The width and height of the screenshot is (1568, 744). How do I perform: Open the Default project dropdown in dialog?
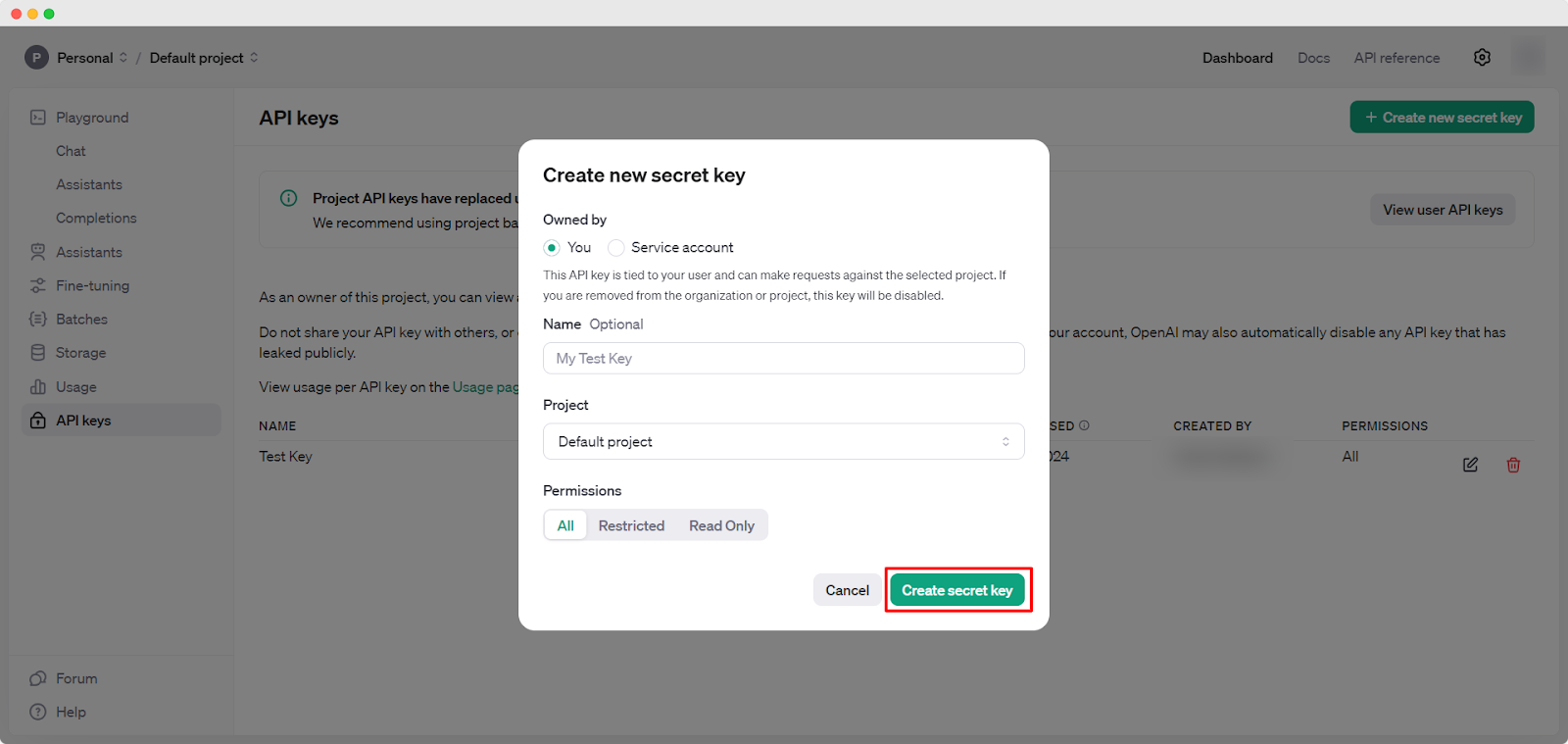[x=784, y=442]
